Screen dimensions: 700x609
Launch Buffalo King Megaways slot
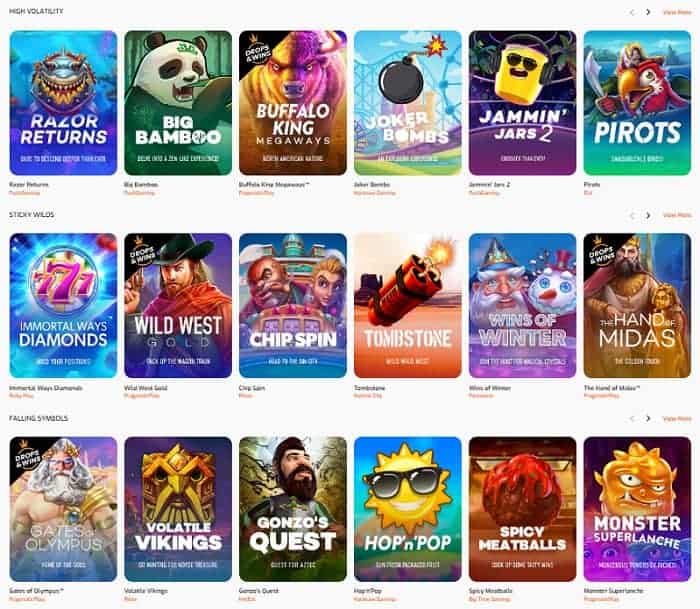(x=293, y=103)
